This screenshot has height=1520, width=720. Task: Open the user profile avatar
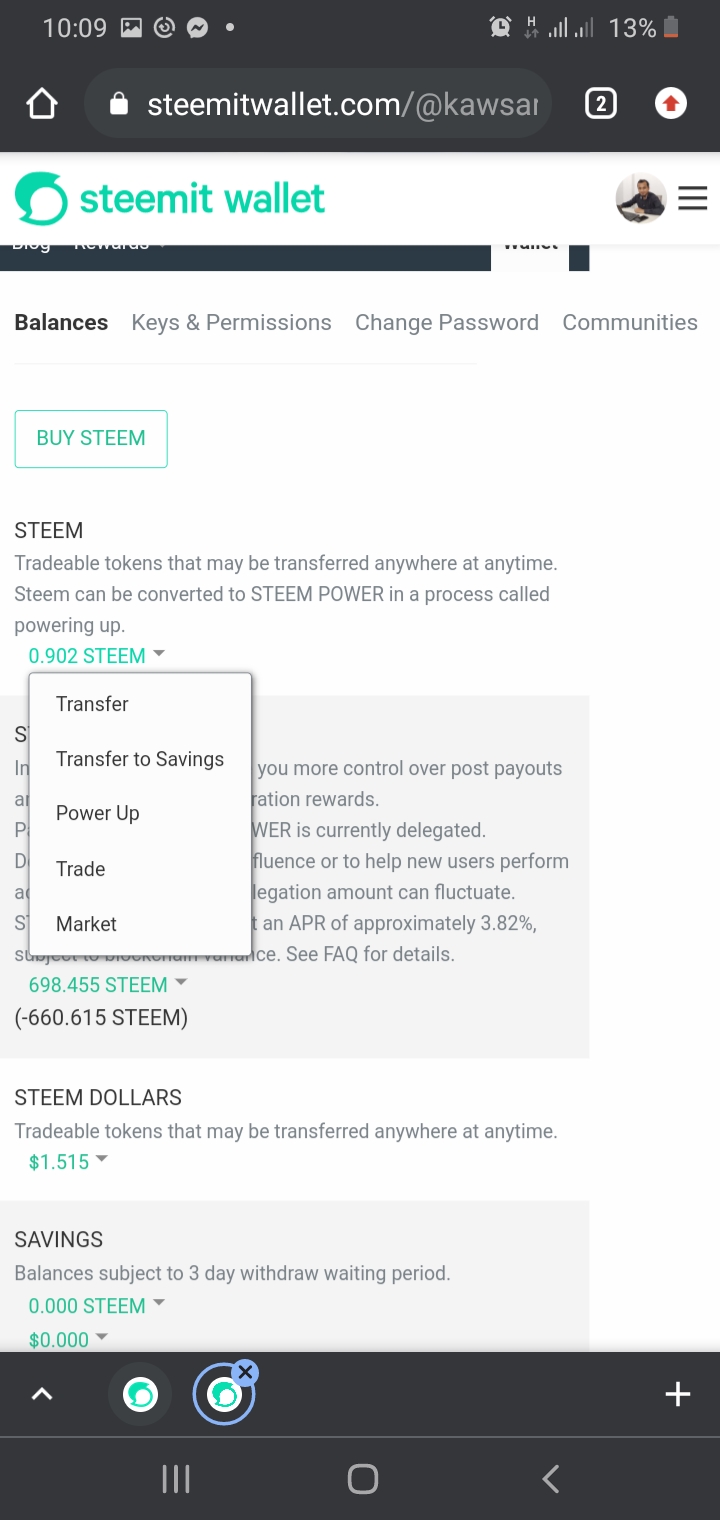tap(640, 199)
